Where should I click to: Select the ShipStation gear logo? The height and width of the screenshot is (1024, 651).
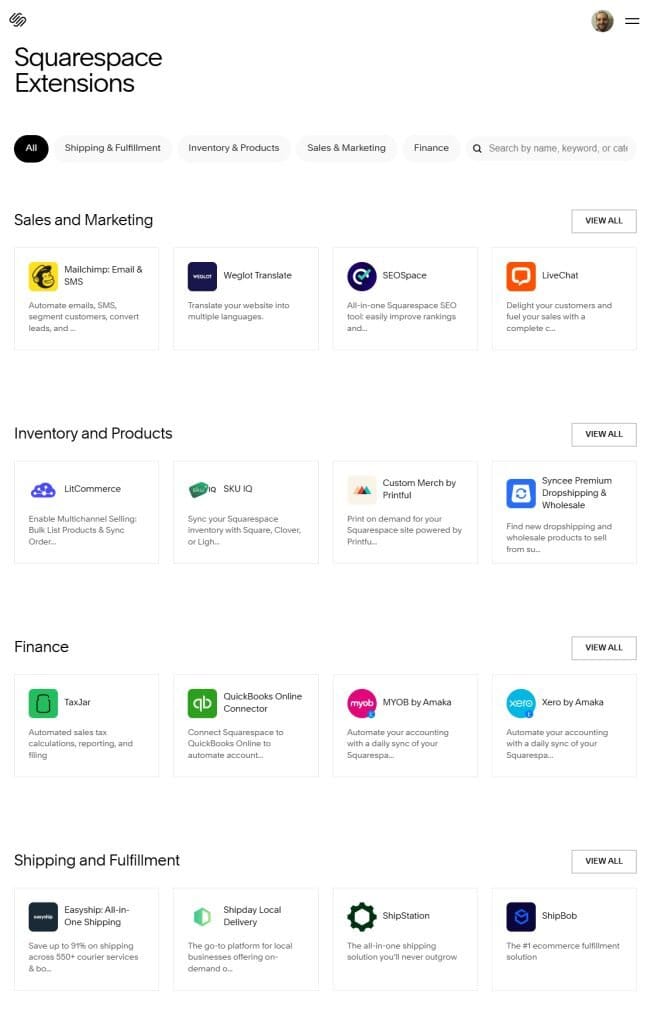(360, 915)
